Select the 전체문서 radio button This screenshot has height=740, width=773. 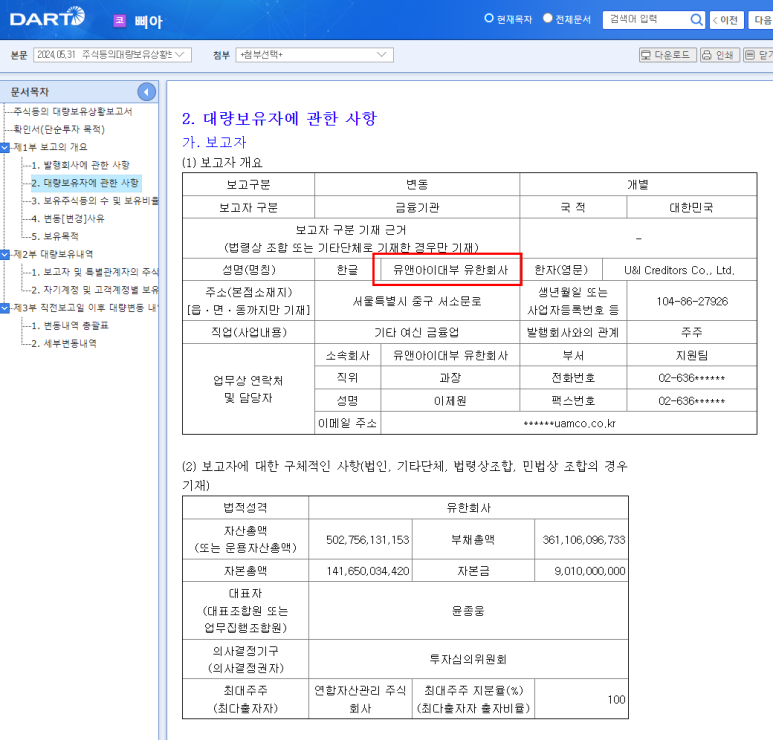(548, 18)
